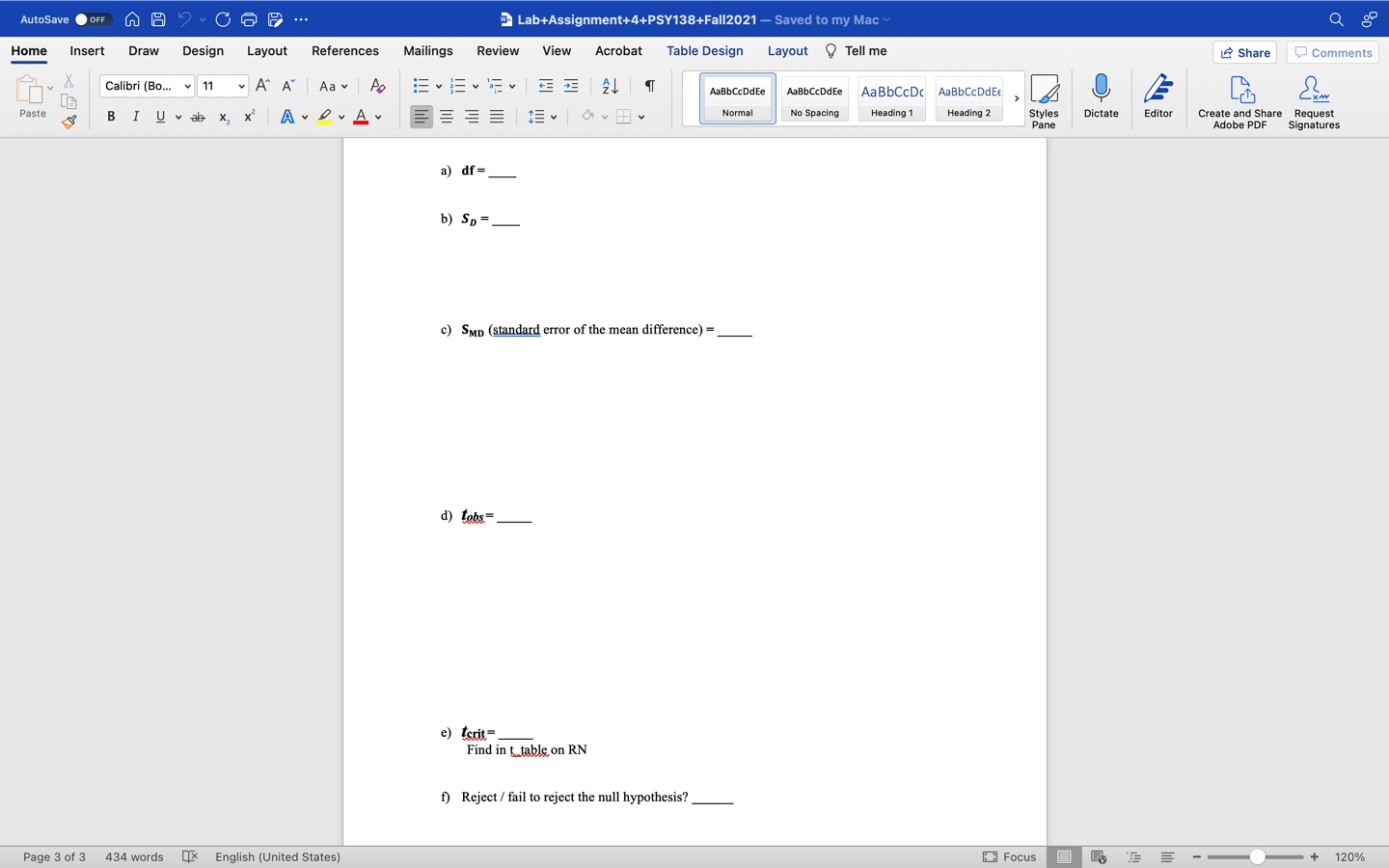
Task: Open the Table Design tab
Action: click(705, 50)
